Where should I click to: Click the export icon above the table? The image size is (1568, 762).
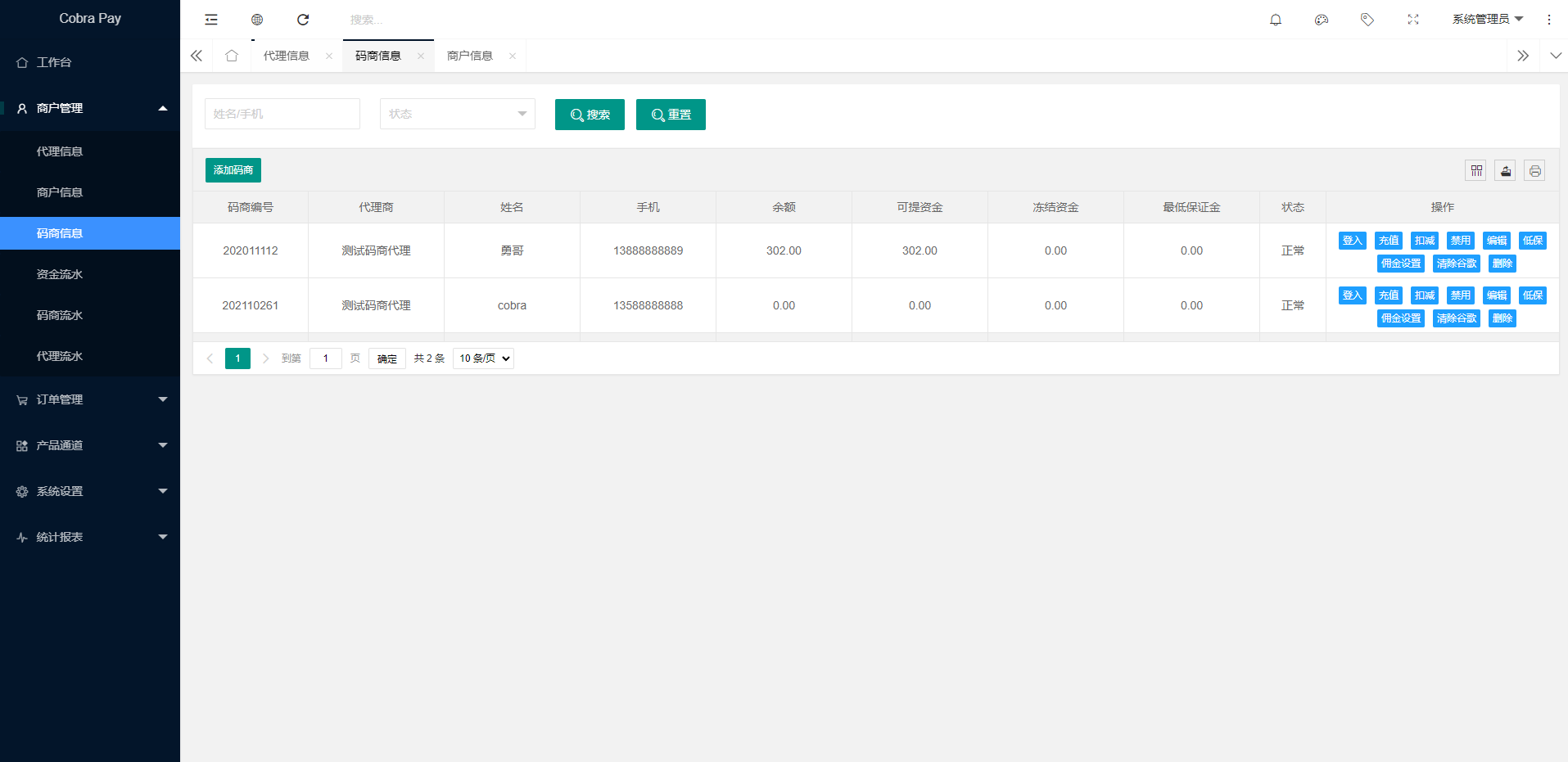pyautogui.click(x=1505, y=171)
